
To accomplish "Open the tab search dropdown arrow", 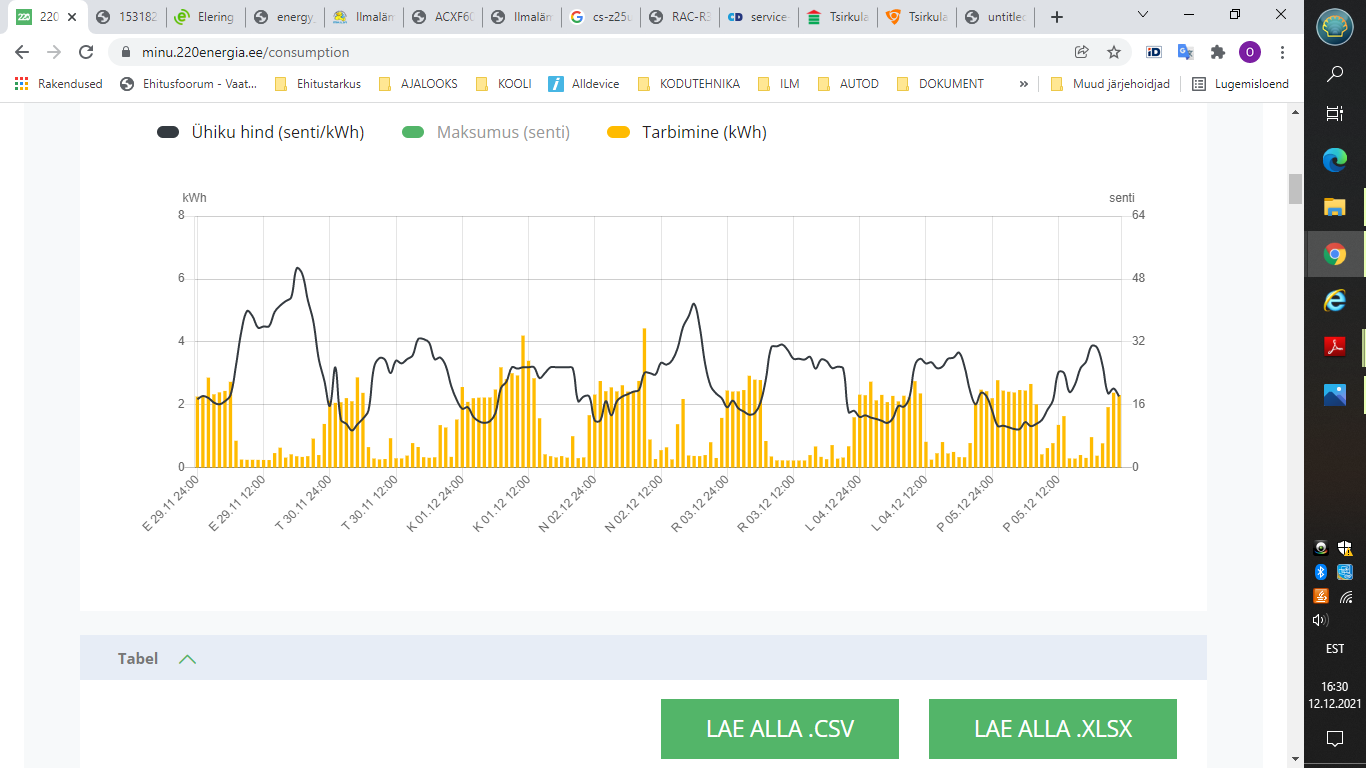I will pos(1144,16).
